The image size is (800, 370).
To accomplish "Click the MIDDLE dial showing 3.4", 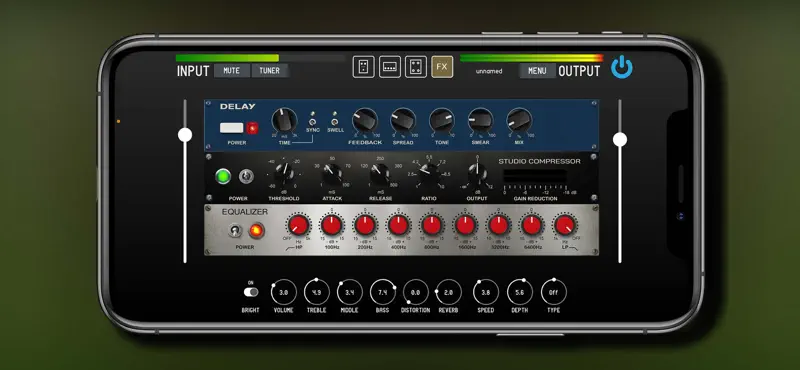I will [349, 292].
